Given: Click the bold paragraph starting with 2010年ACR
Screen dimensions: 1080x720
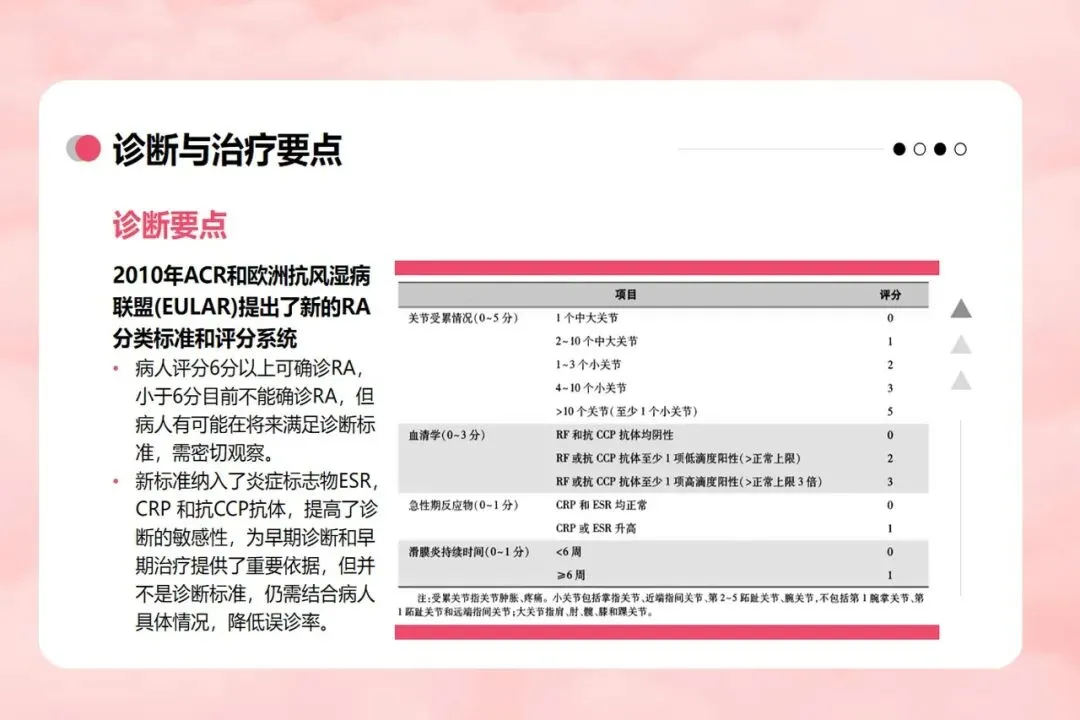Looking at the screenshot, I should tap(242, 307).
